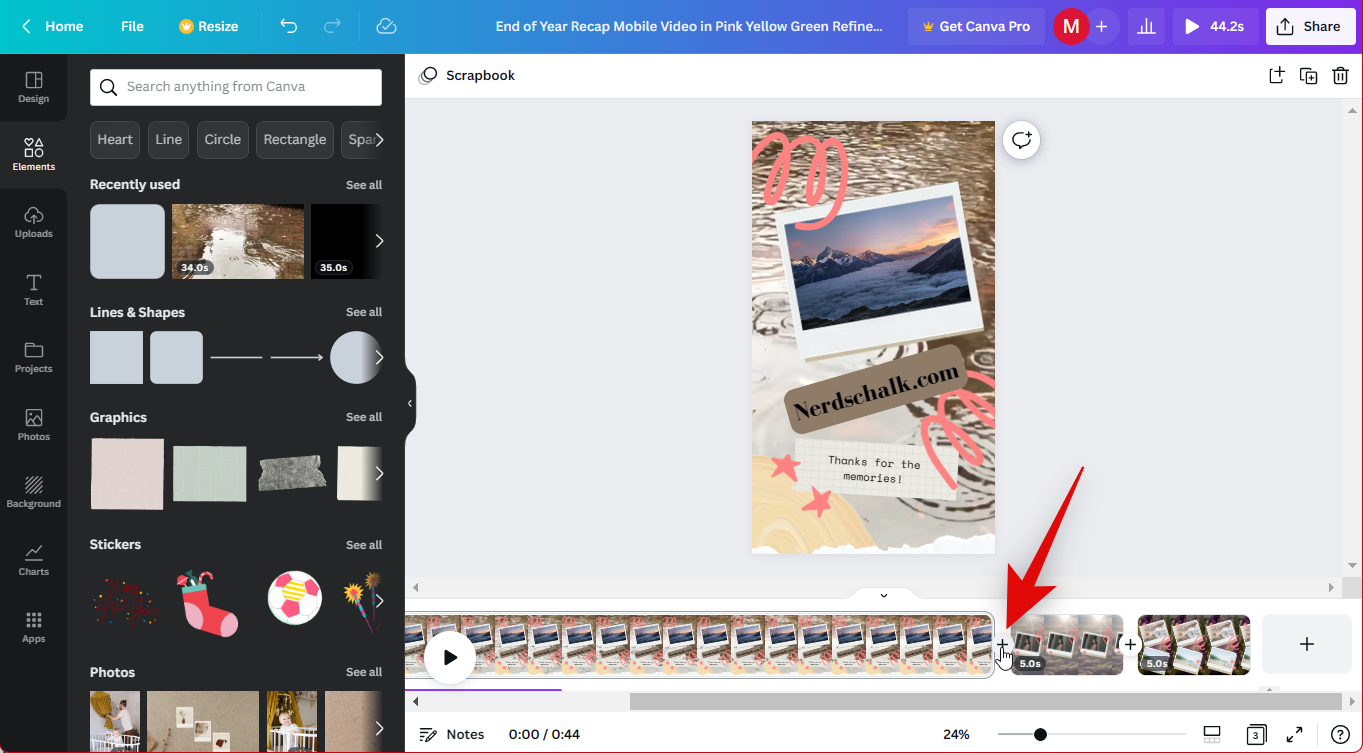
Task: See all Graphics
Action: click(364, 417)
